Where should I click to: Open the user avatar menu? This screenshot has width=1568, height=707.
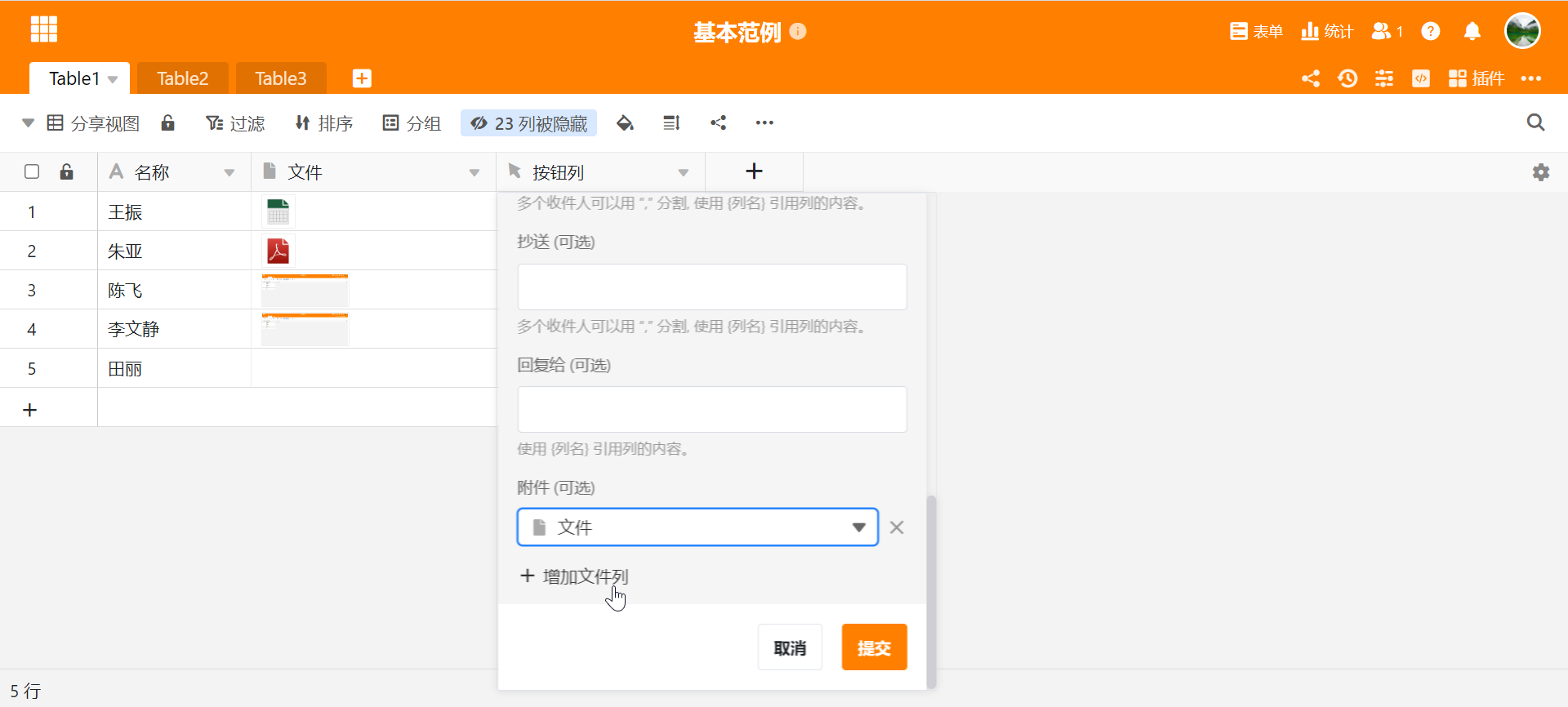(1522, 31)
